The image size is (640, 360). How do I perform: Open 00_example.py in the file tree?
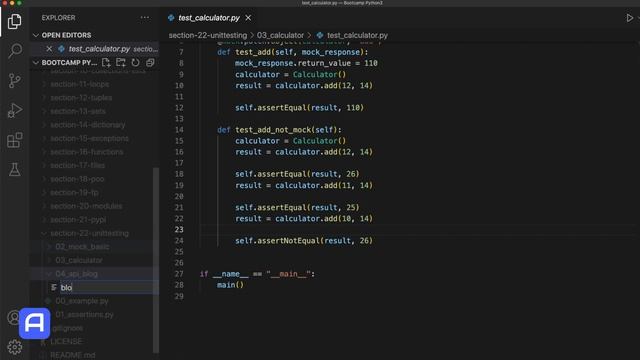point(82,301)
